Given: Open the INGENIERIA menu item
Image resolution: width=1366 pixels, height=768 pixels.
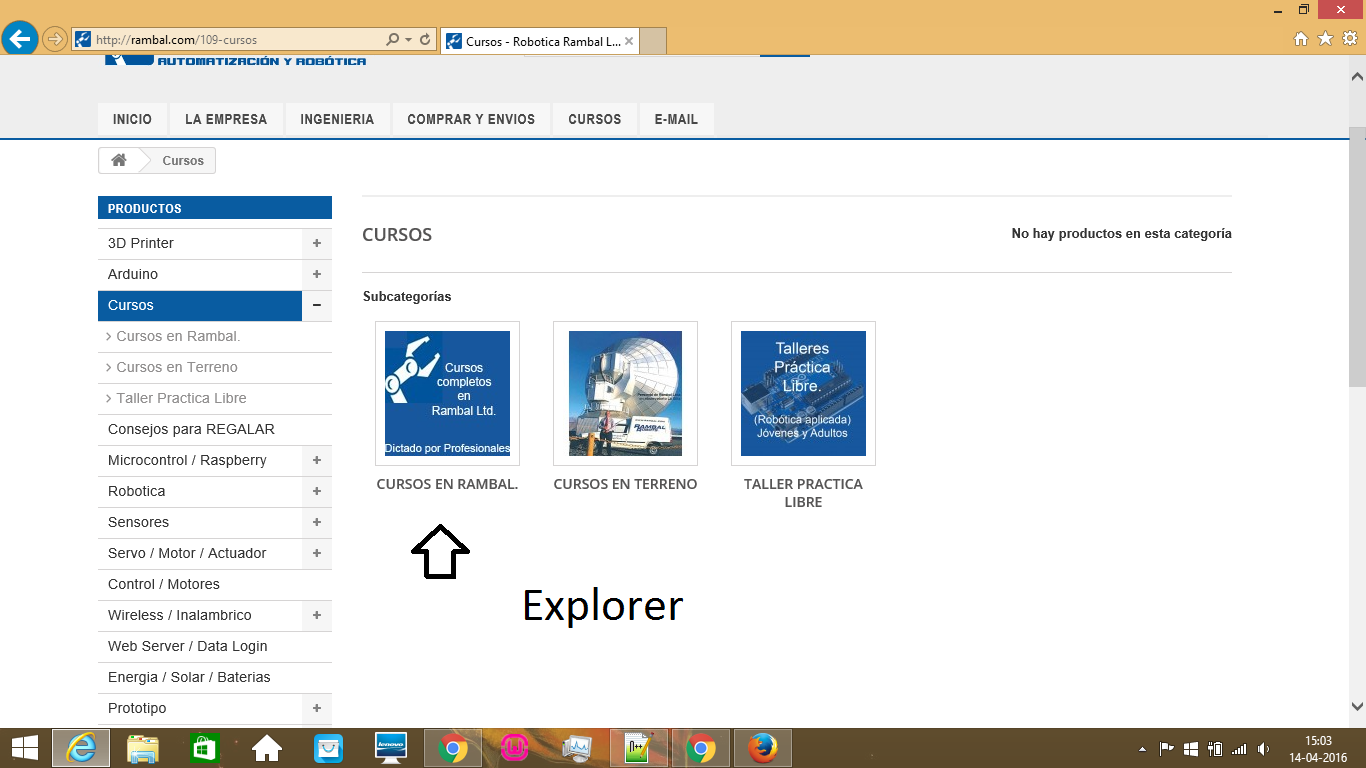Looking at the screenshot, I should (x=337, y=119).
